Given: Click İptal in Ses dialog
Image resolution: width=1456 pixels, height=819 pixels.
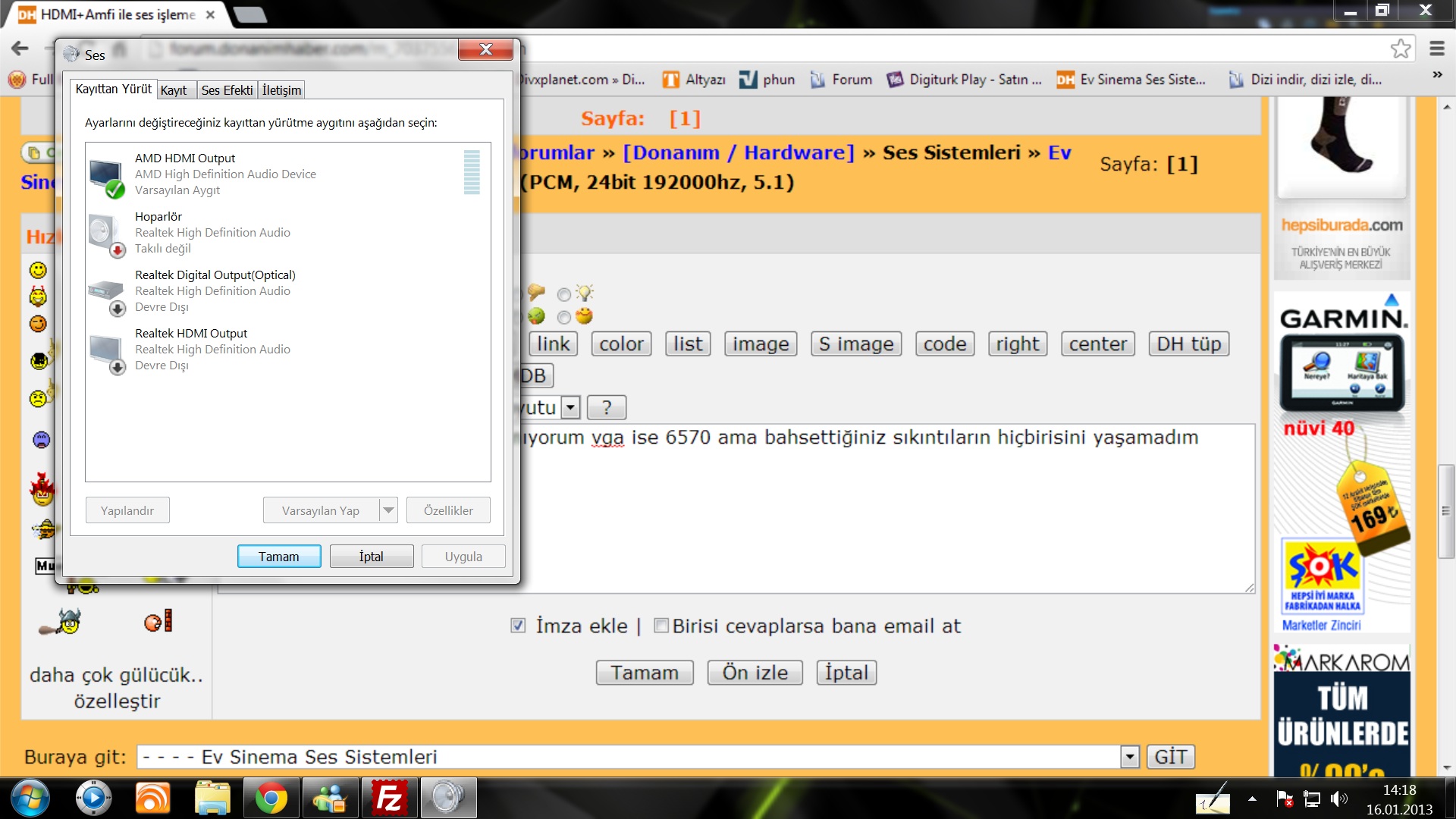Looking at the screenshot, I should tap(372, 556).
